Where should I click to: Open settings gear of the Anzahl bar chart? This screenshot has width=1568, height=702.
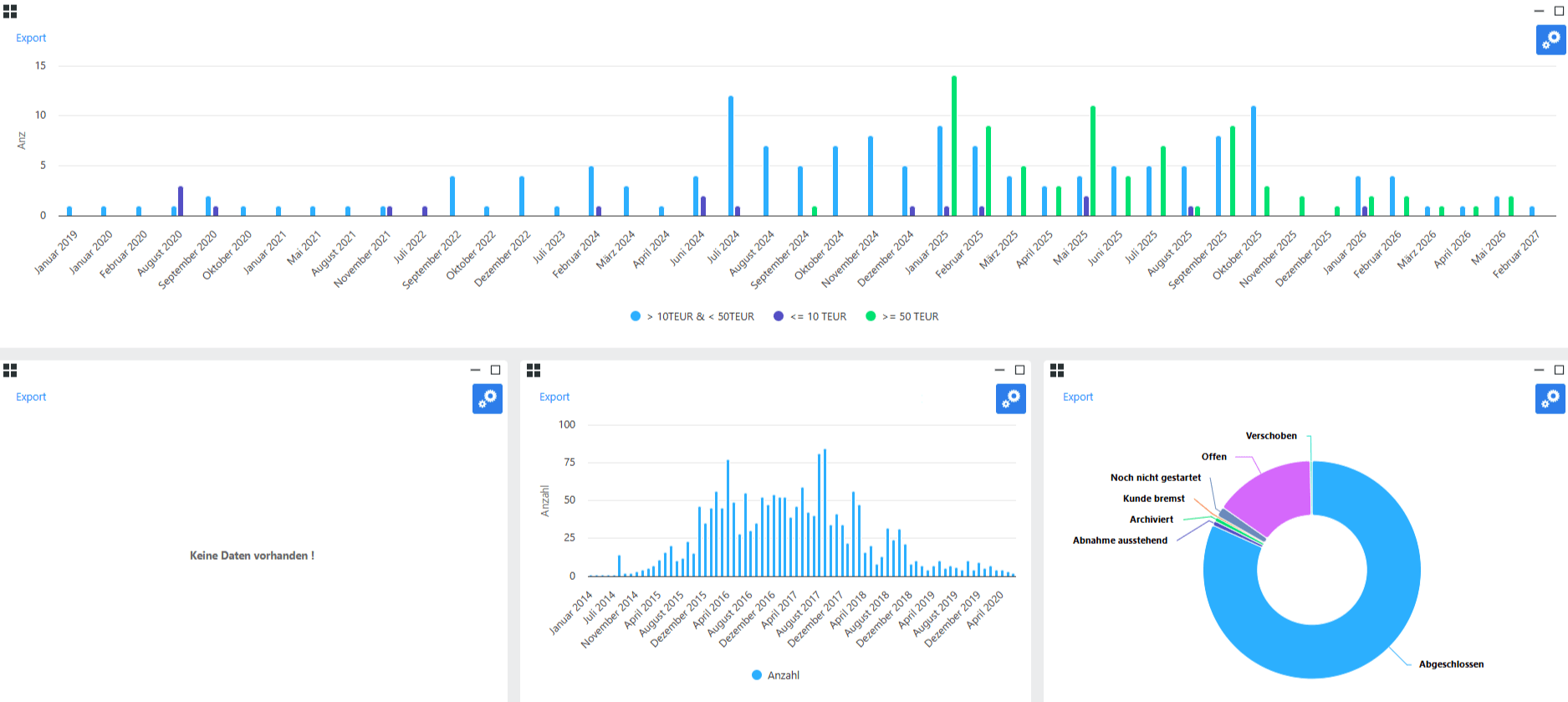(1010, 398)
